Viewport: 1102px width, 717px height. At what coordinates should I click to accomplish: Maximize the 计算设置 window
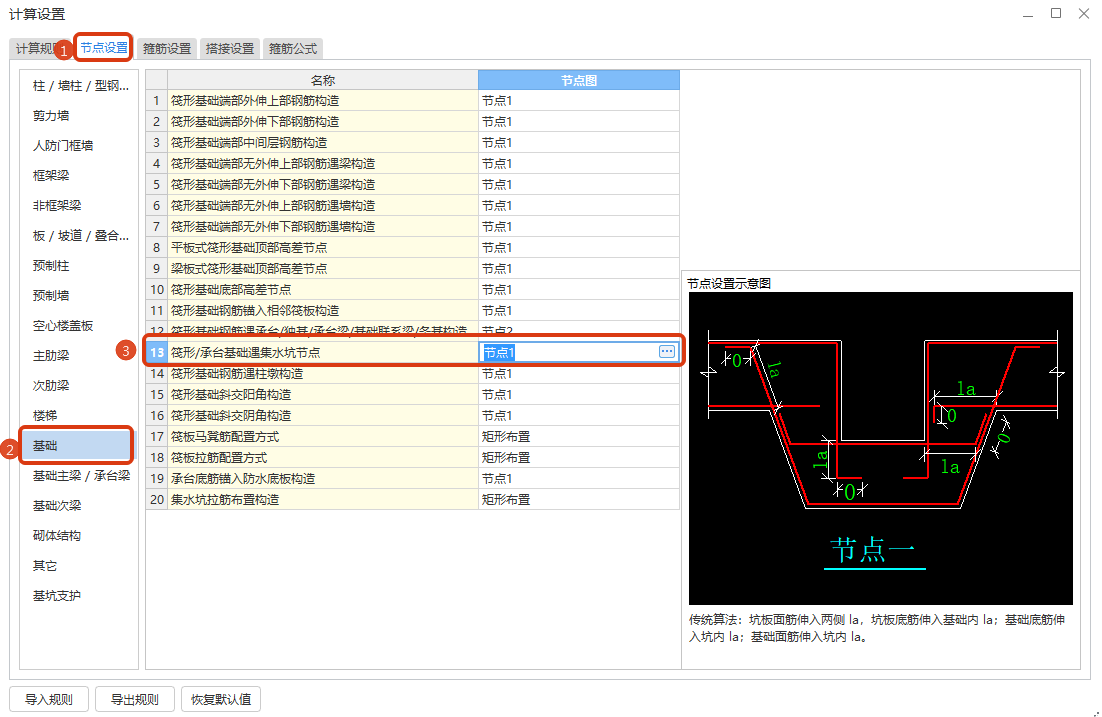click(x=1056, y=13)
